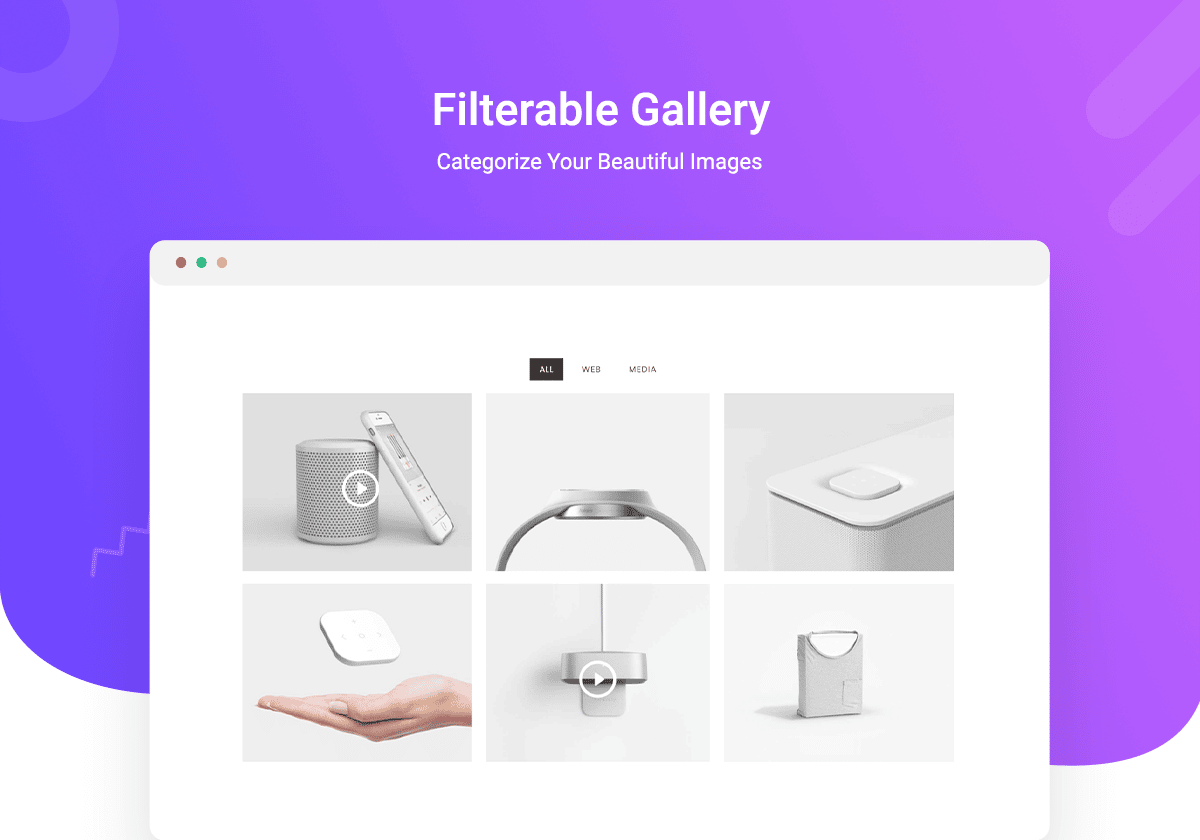Switch to the WEB filter tab

(x=591, y=370)
